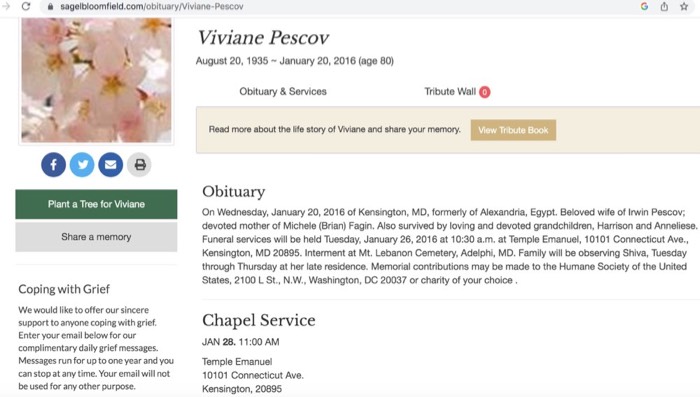This screenshot has height=397, width=700.
Task: Share obituary on Twitter
Action: point(82,165)
